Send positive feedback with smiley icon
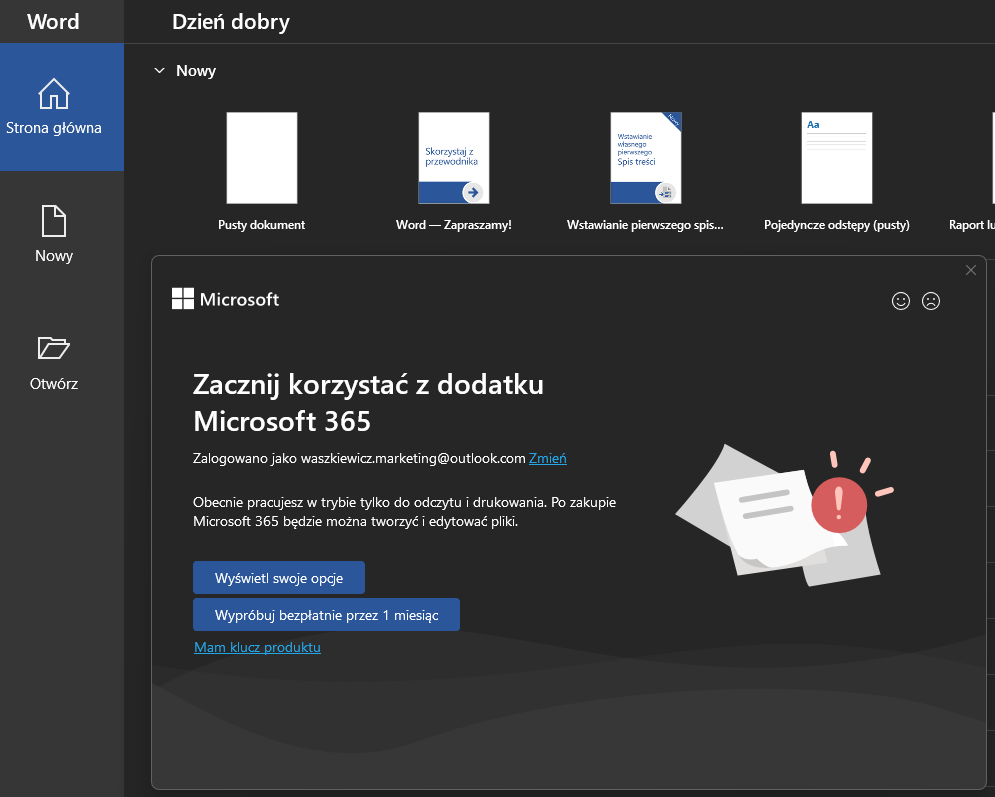Viewport: 995px width, 797px height. tap(900, 301)
